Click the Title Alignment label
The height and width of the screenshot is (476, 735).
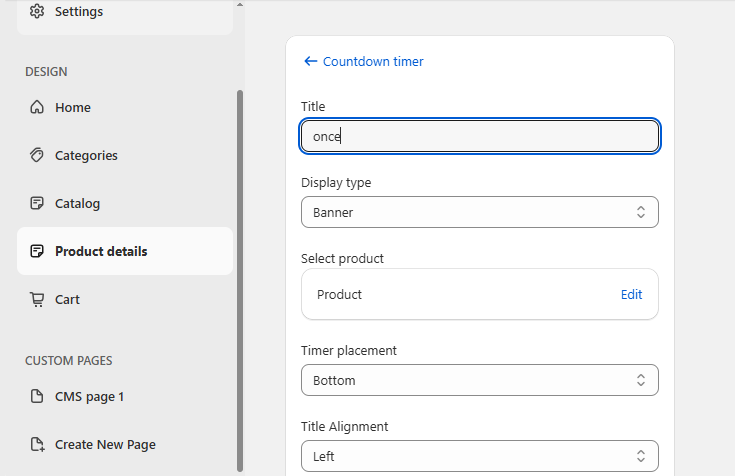[x=345, y=426]
